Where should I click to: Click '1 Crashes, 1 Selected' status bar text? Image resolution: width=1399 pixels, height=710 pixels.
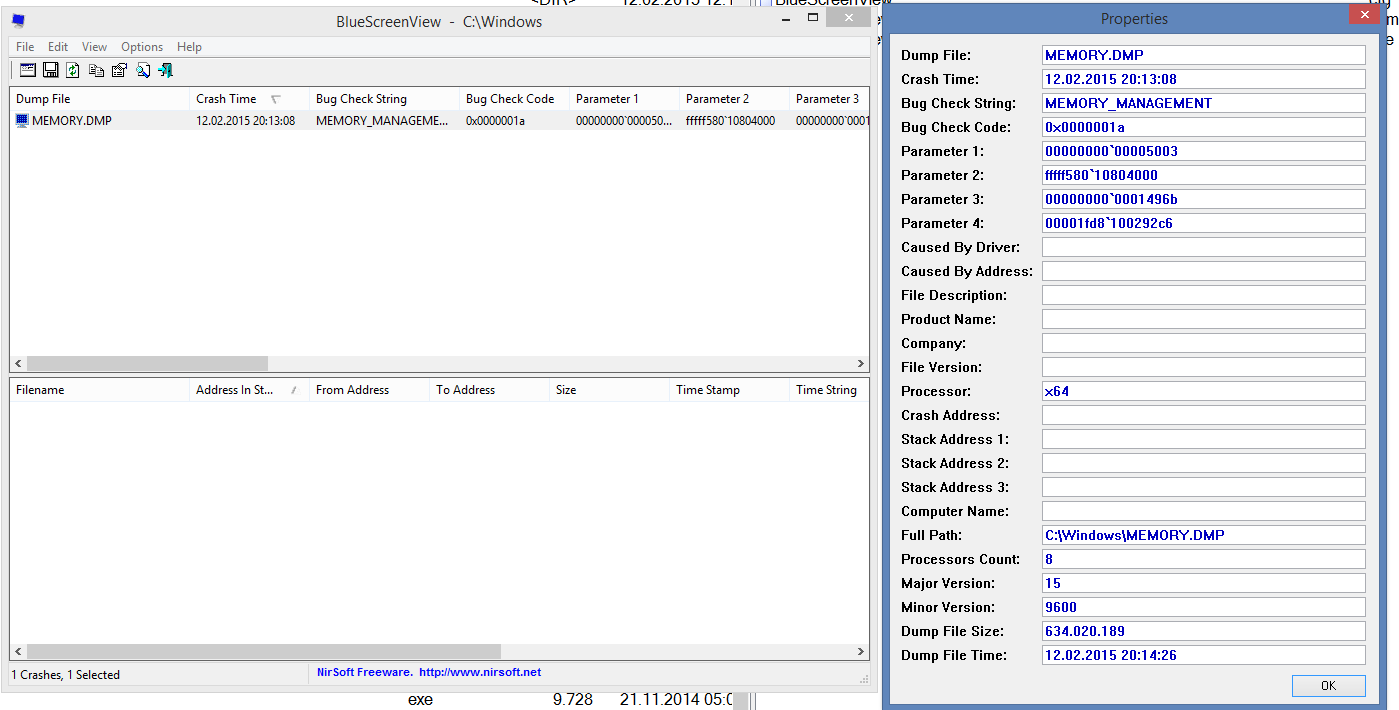tap(66, 675)
